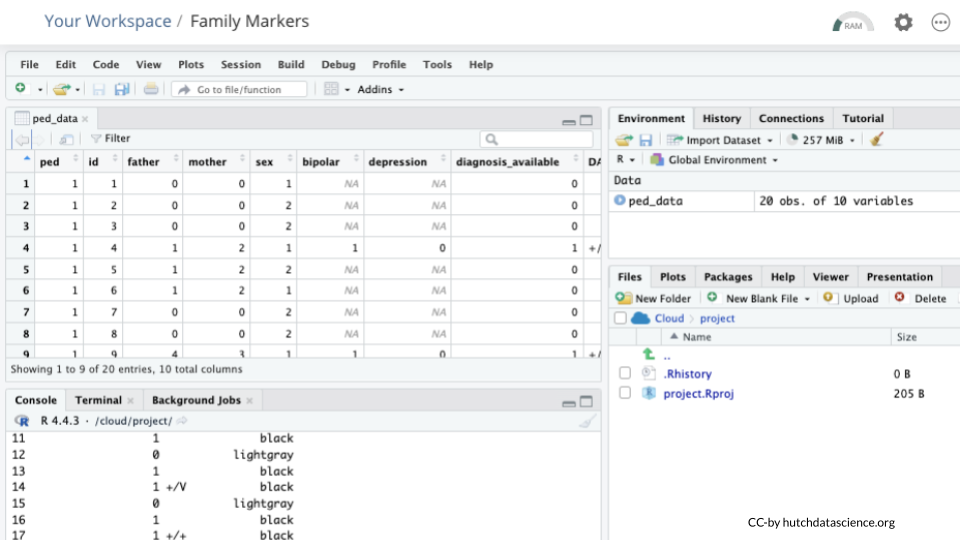Click the console clear broom icon
Screen dimensions: 960x540
(x=587, y=421)
